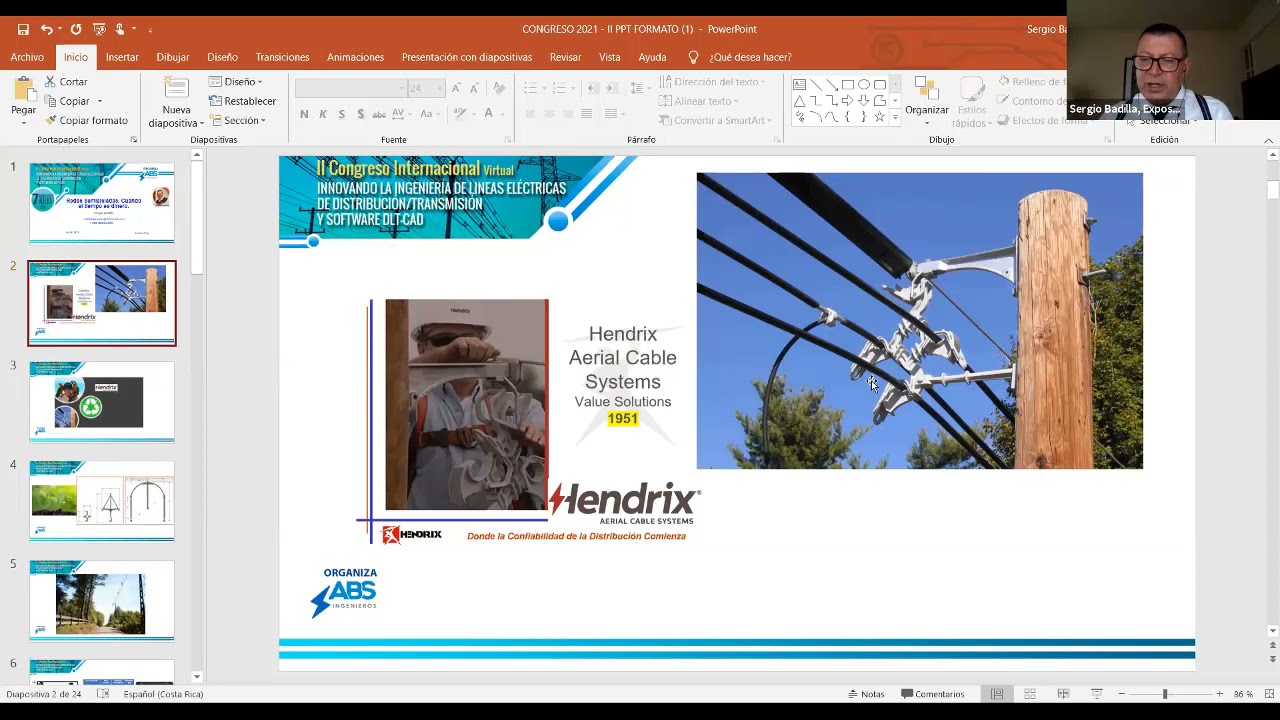Click spell check icon in status bar
Viewport: 1280px width, 720px height.
pos(103,694)
